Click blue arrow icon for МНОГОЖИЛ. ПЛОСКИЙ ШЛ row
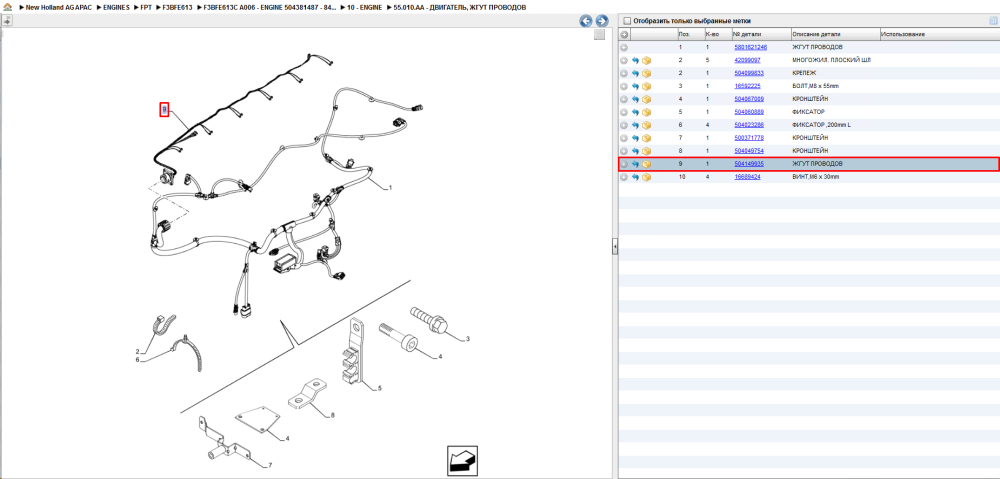Viewport: 1000px width, 479px height. pyautogui.click(x=635, y=60)
